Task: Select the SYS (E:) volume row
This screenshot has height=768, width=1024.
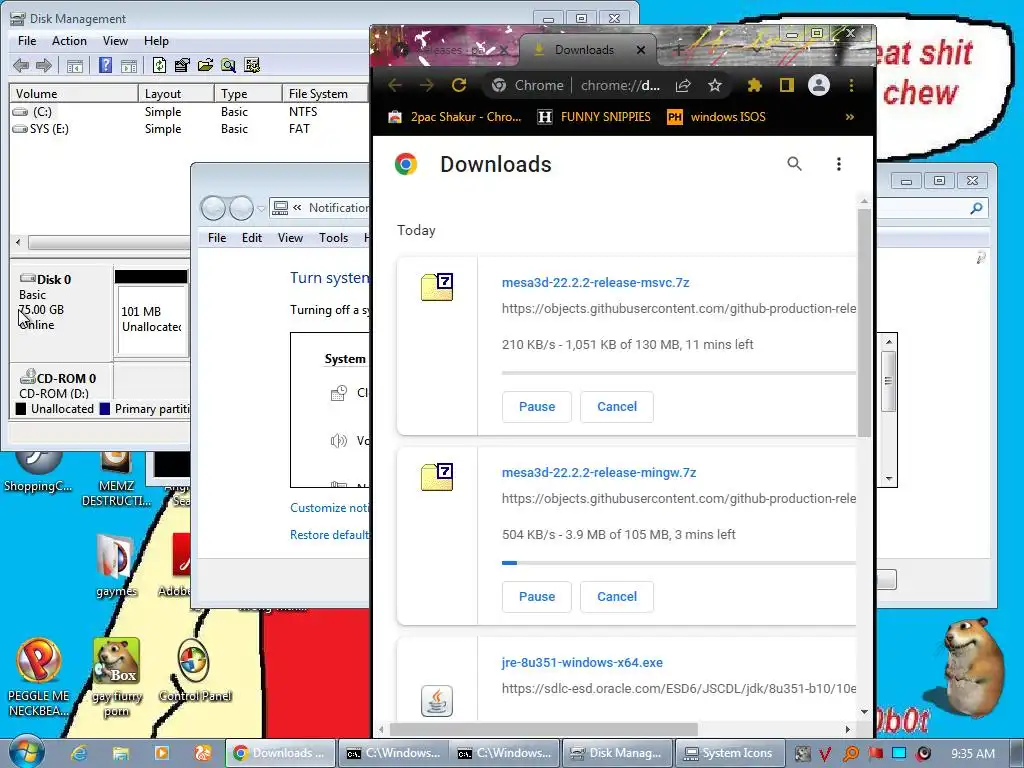Action: pos(189,129)
